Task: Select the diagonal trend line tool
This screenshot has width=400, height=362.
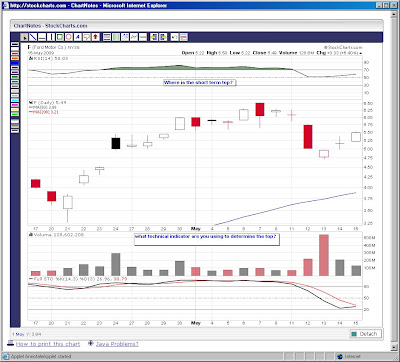Action: point(33,37)
